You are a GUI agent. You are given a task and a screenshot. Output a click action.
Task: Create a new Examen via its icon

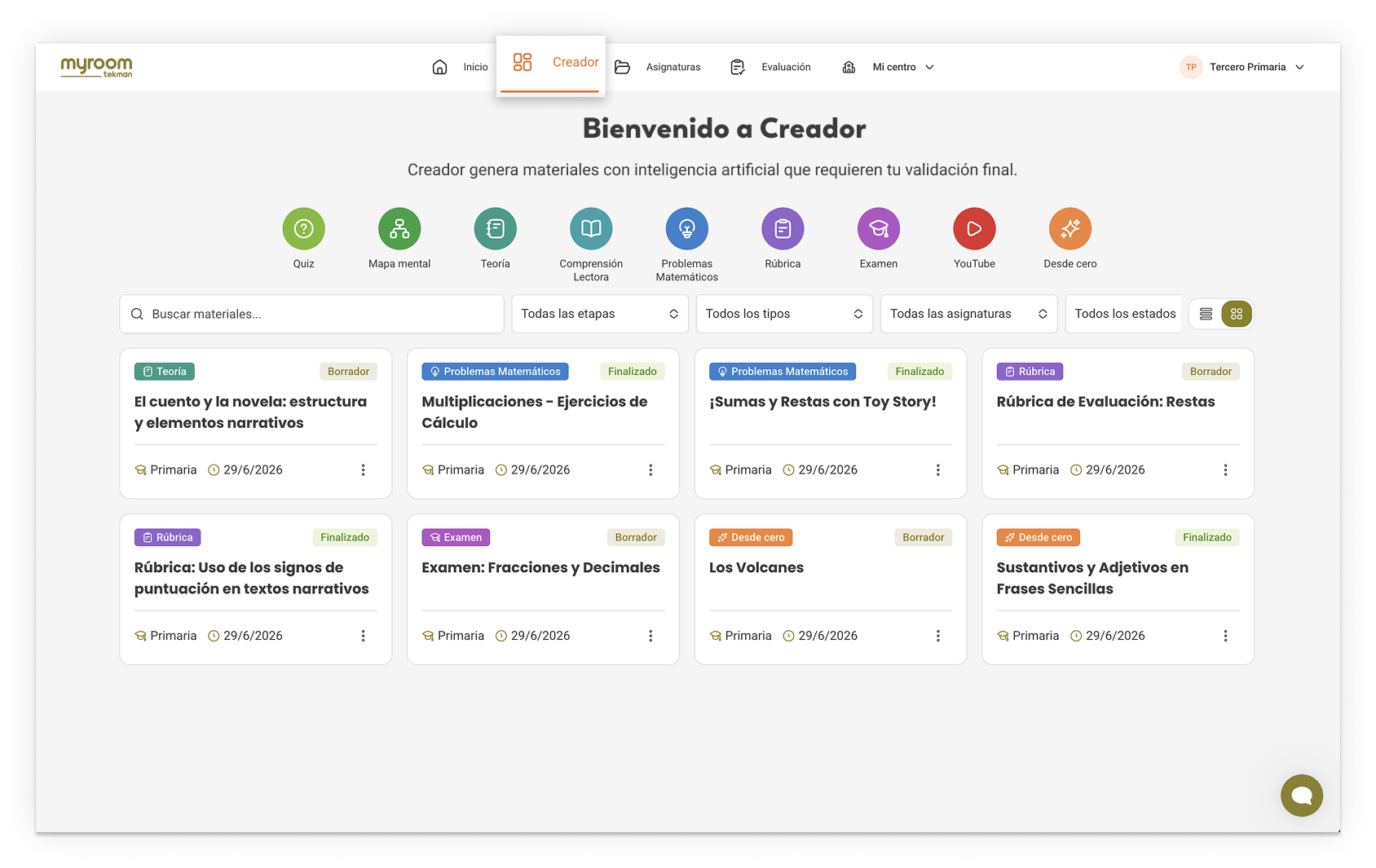(879, 229)
